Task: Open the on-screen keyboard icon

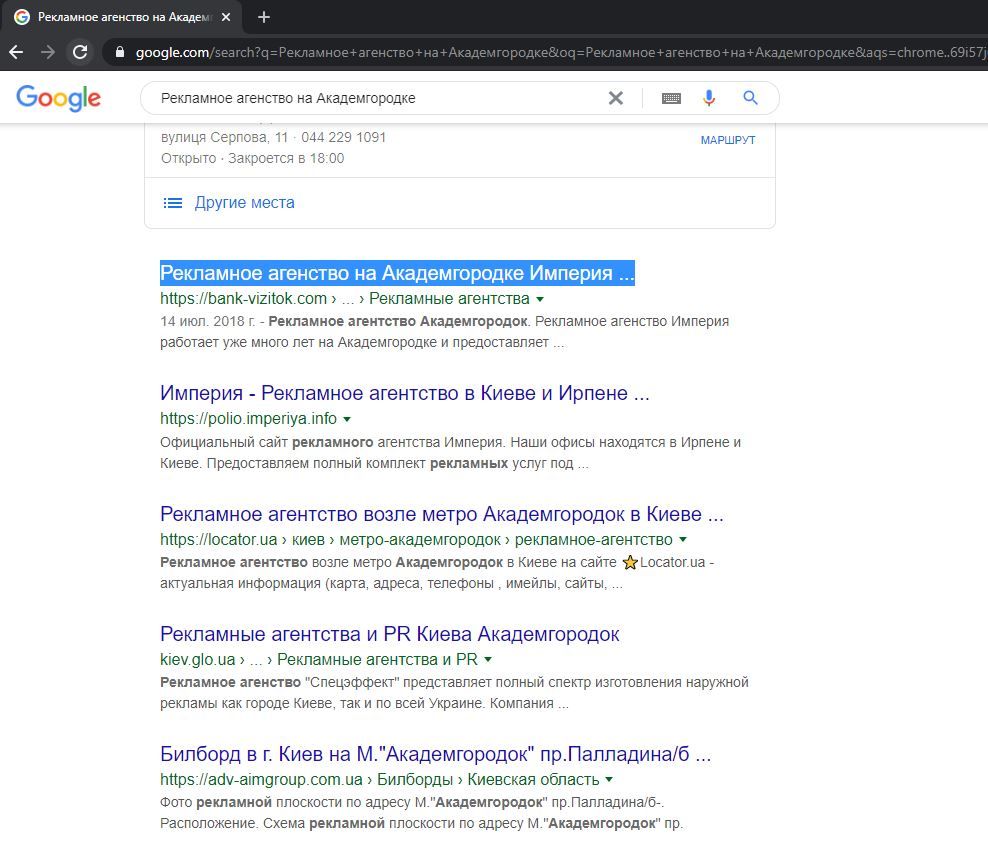Action: [x=671, y=98]
